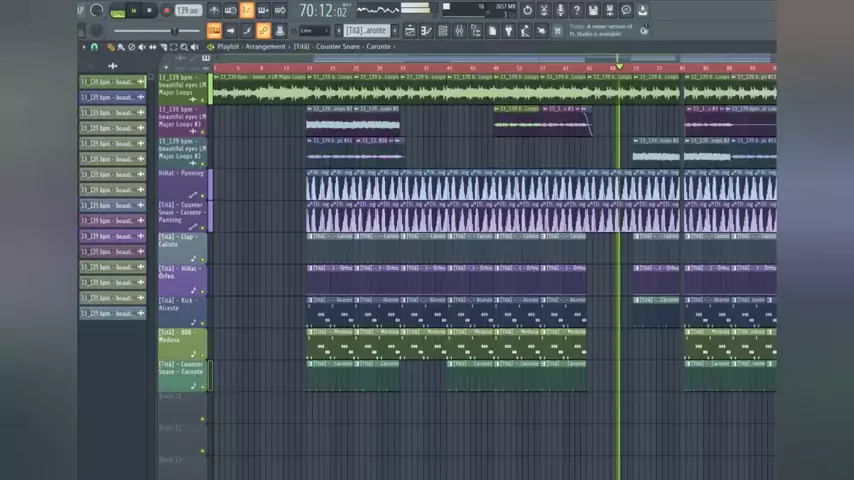
Task: Click the render audio export icon
Action: pos(609,10)
